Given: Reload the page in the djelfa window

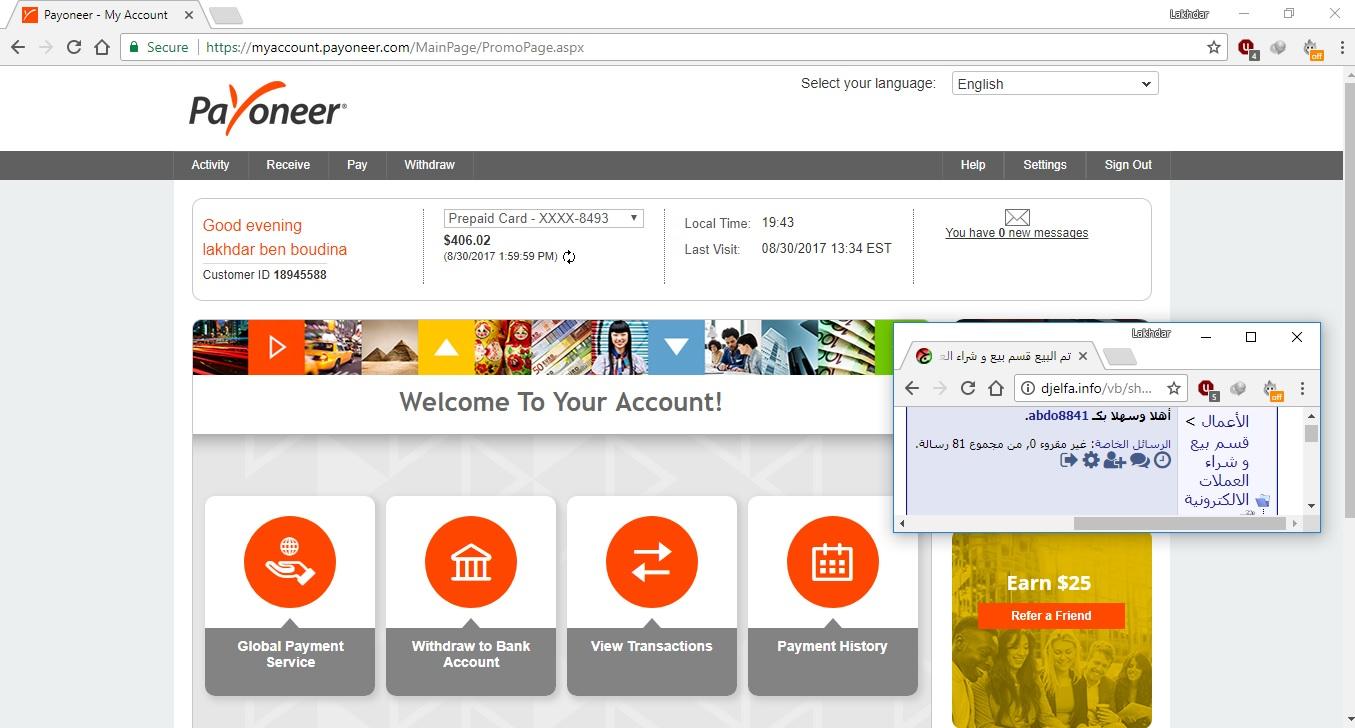Looking at the screenshot, I should point(967,388).
